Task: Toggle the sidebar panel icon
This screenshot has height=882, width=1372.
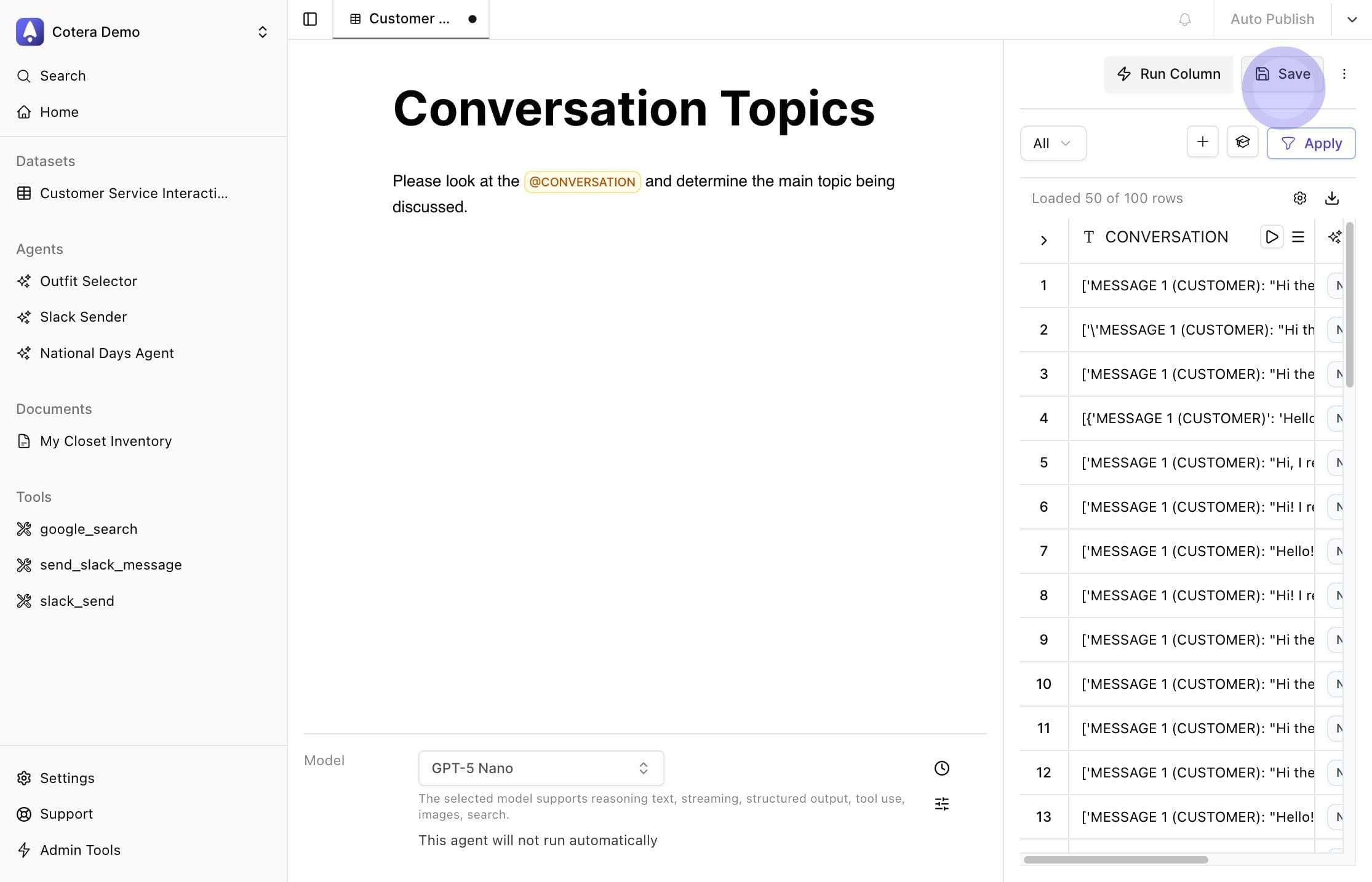Action: (310, 19)
